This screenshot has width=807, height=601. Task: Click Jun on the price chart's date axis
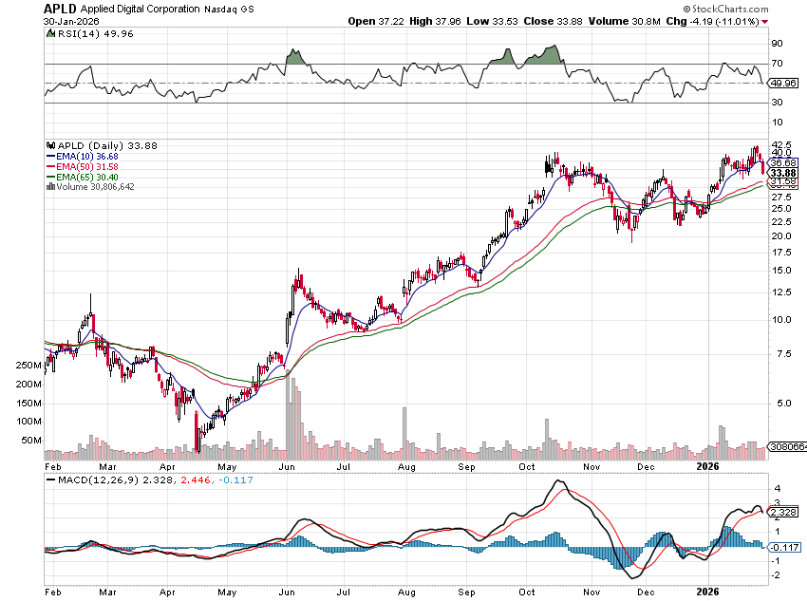pyautogui.click(x=287, y=467)
